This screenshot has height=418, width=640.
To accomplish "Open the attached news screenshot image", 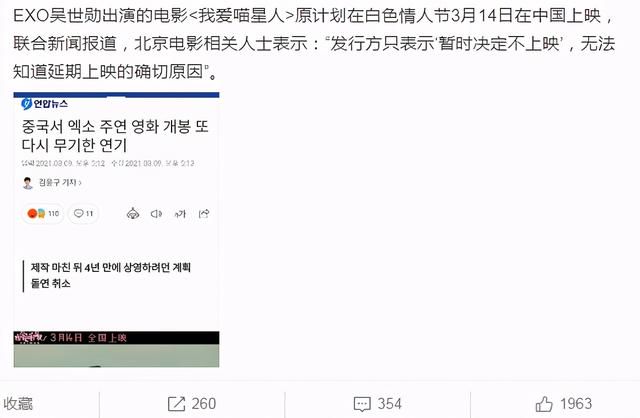I will [x=116, y=230].
